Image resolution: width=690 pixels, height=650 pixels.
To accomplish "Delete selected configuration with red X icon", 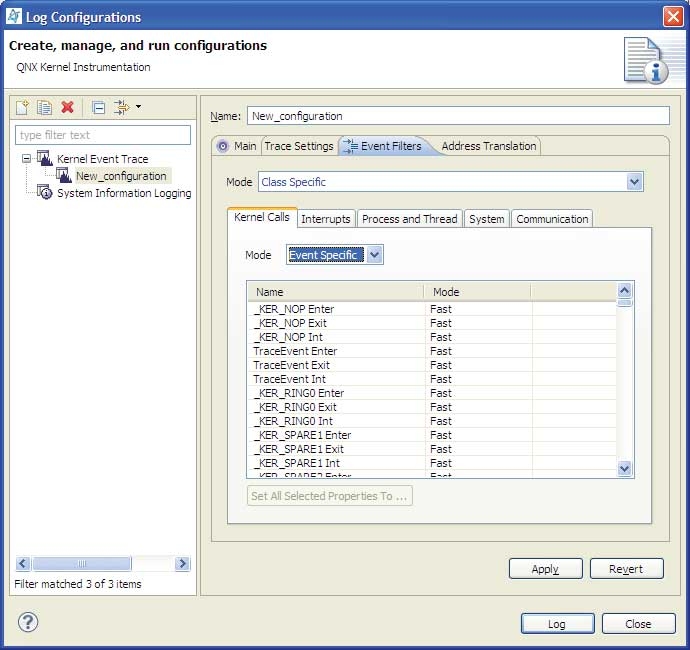I will pyautogui.click(x=68, y=107).
